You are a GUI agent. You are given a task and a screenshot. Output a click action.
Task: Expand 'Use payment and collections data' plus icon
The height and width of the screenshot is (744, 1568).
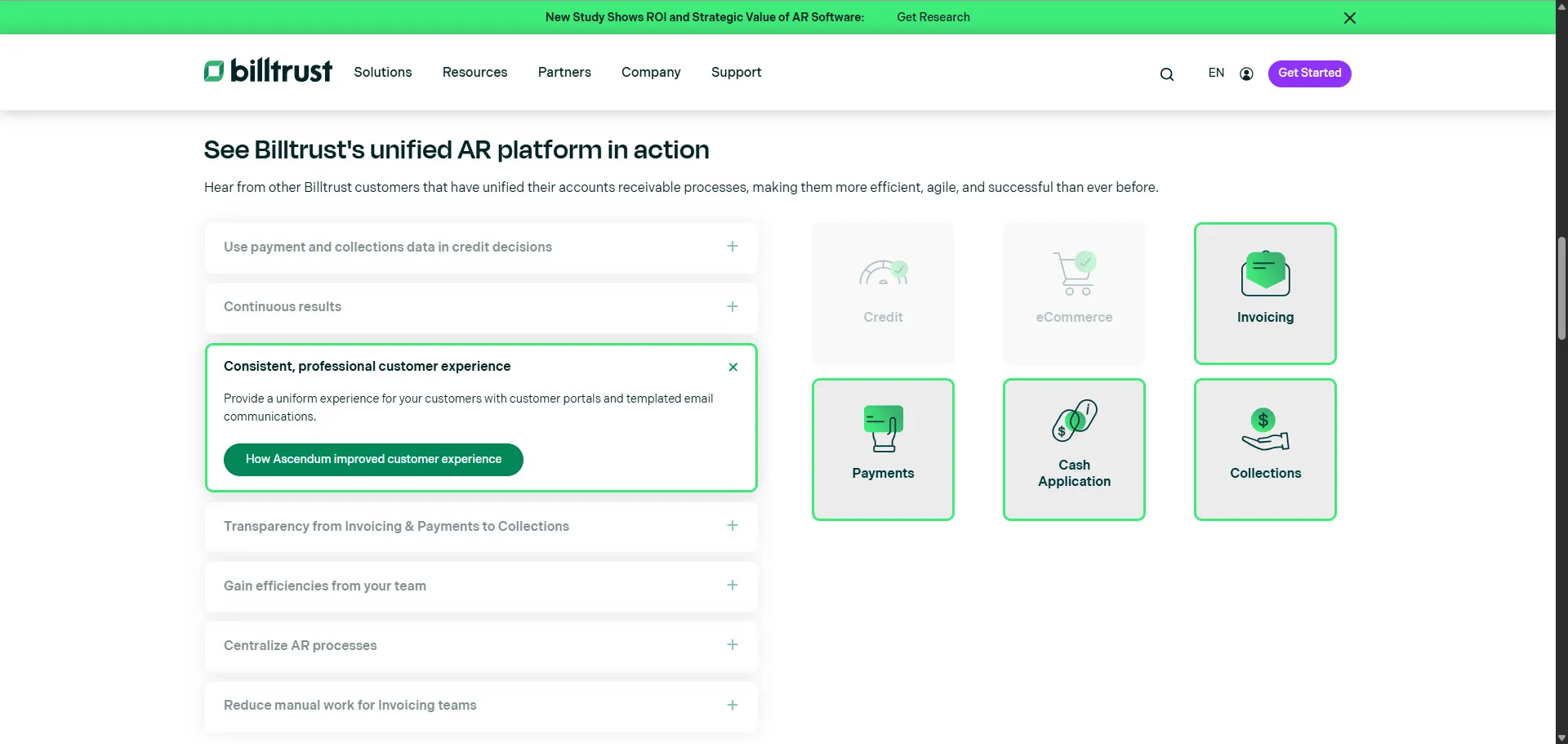coord(733,247)
